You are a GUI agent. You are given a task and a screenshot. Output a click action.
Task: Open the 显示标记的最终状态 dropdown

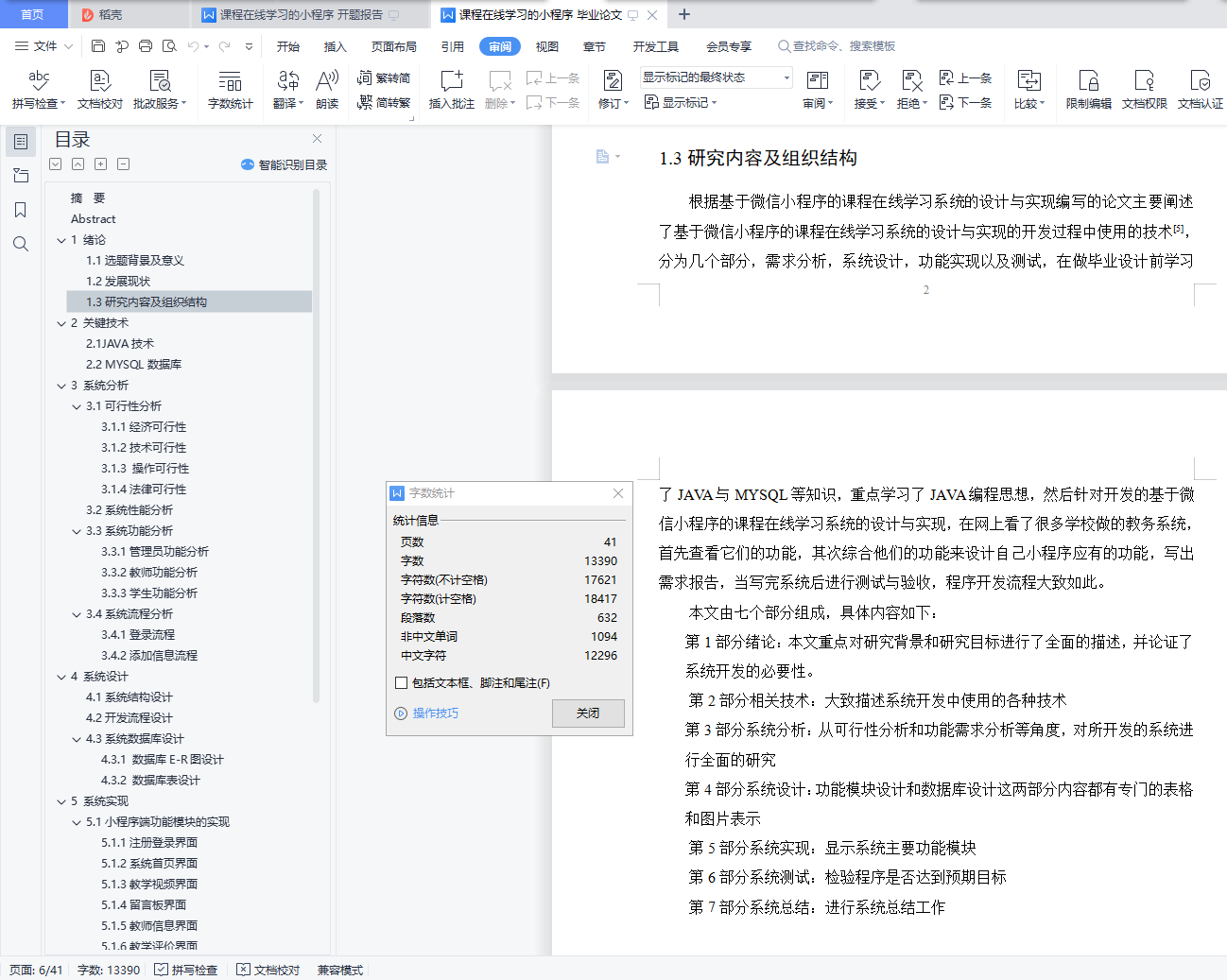tap(786, 77)
